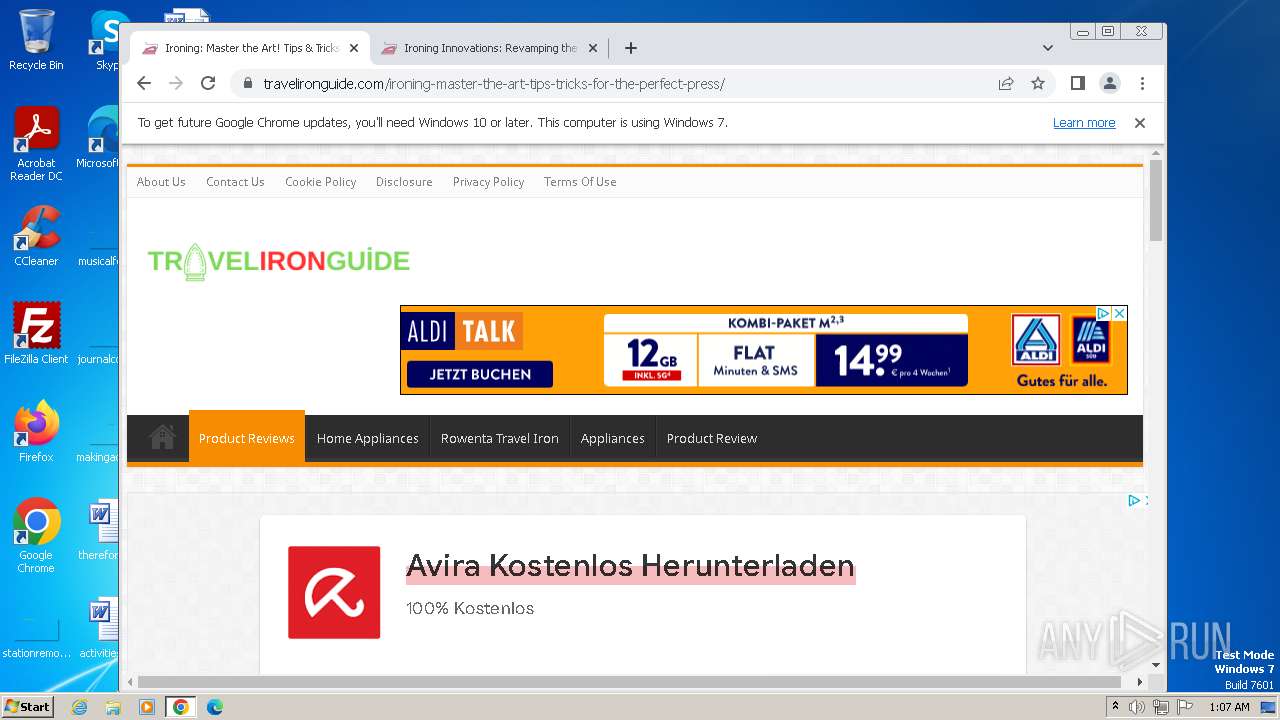Image resolution: width=1280 pixels, height=720 pixels.
Task: Go back using the browser back arrow
Action: [144, 84]
